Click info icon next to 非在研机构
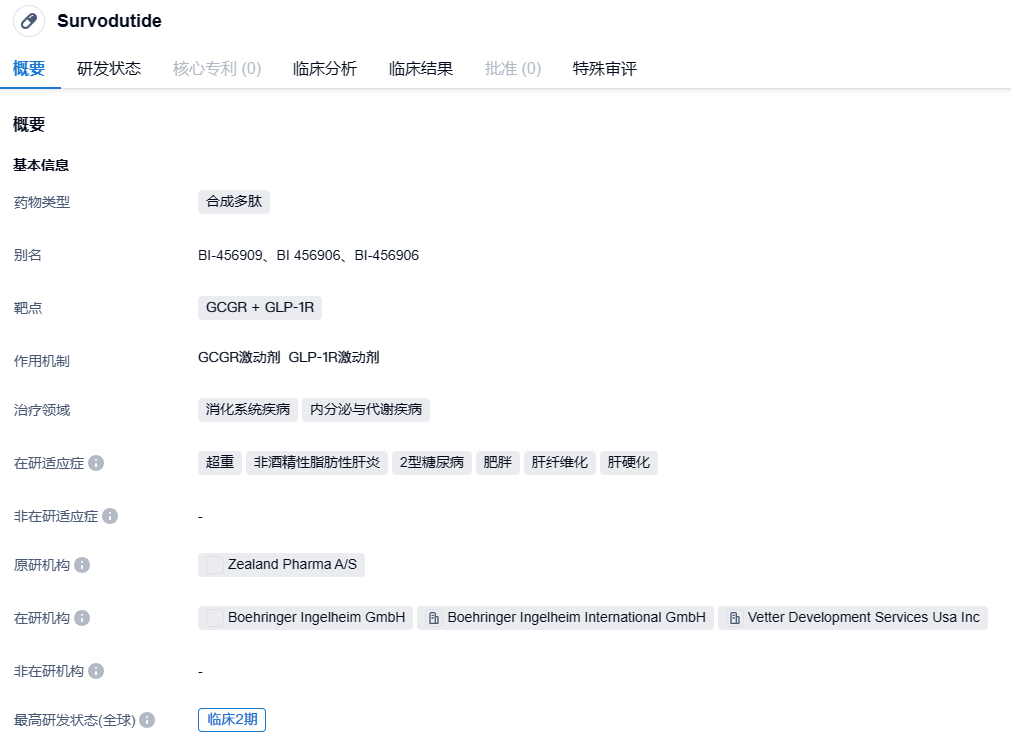 [x=96, y=671]
